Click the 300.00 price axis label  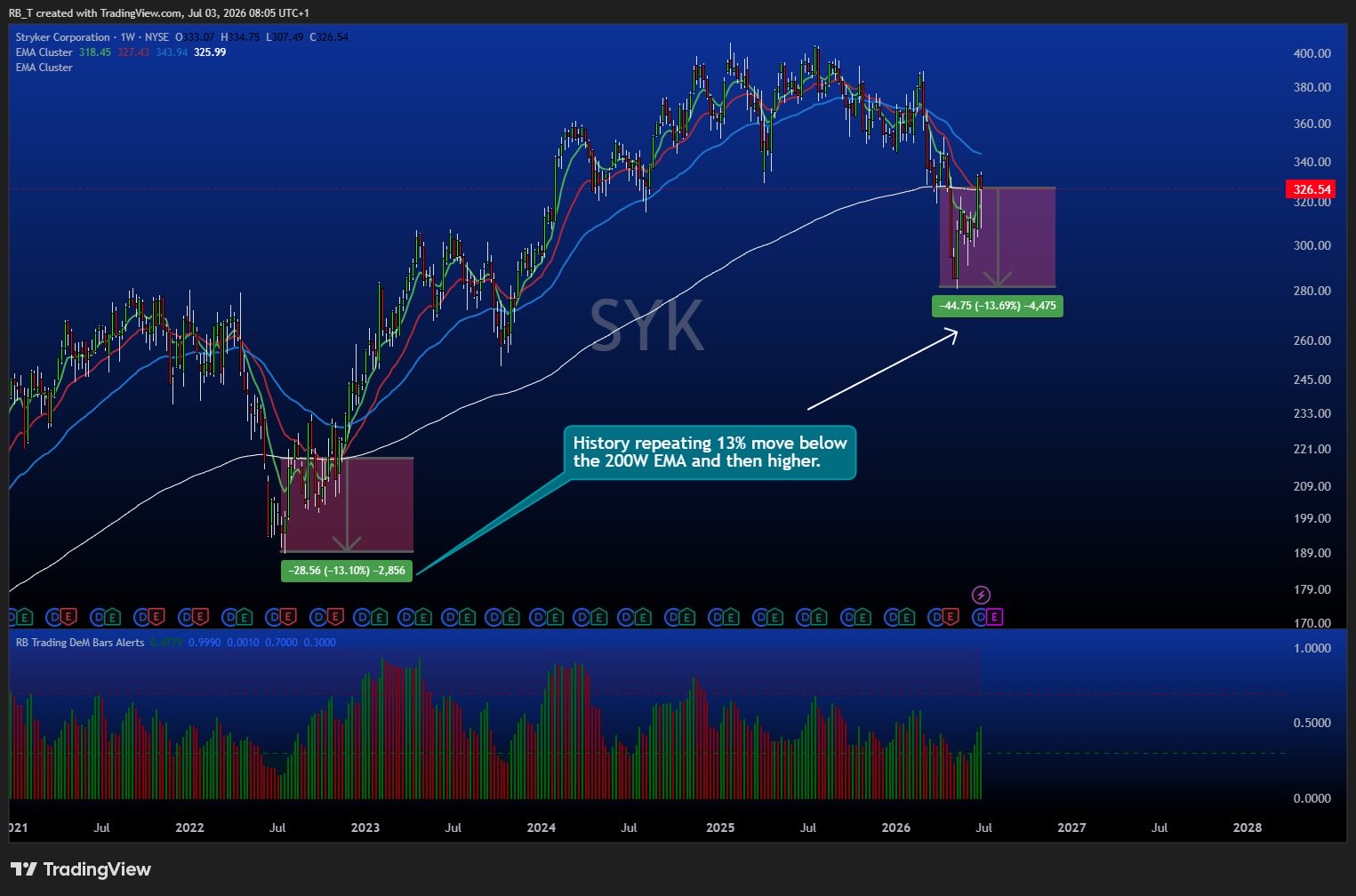click(x=1312, y=245)
